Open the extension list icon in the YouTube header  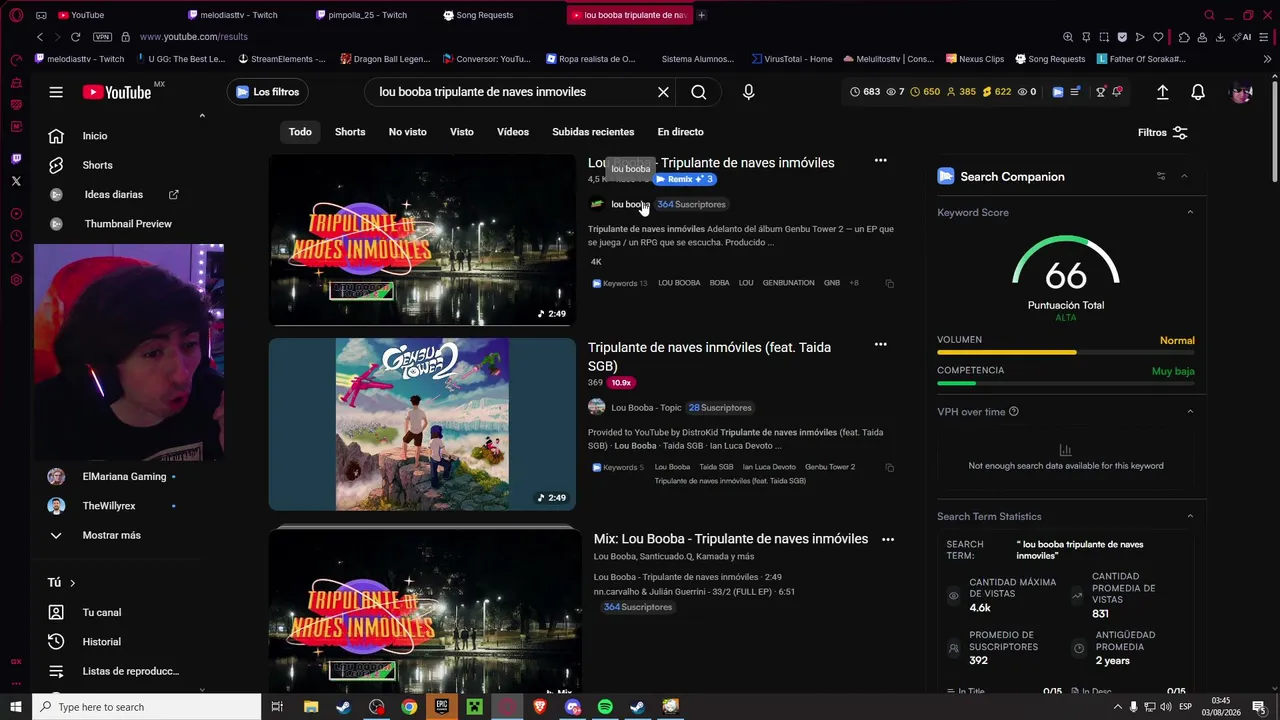tap(1075, 92)
